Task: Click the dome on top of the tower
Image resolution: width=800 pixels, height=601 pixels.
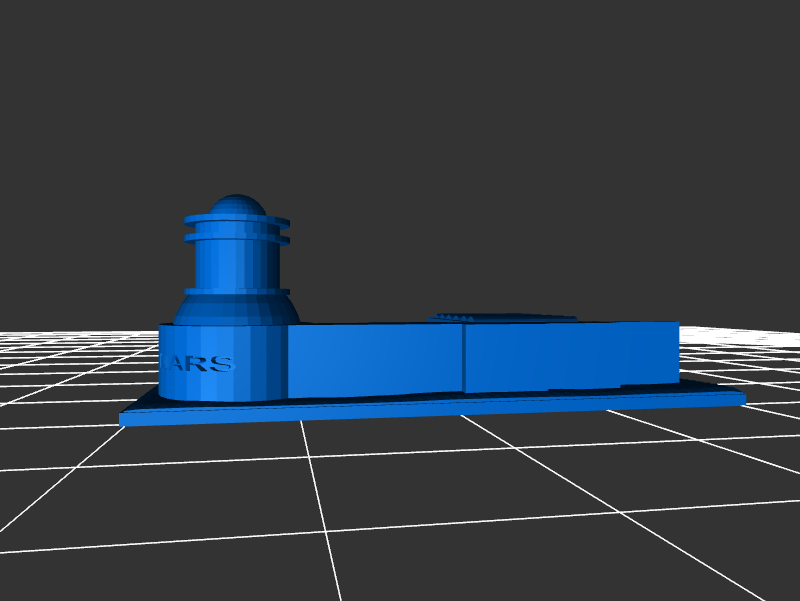Action: pyautogui.click(x=237, y=205)
